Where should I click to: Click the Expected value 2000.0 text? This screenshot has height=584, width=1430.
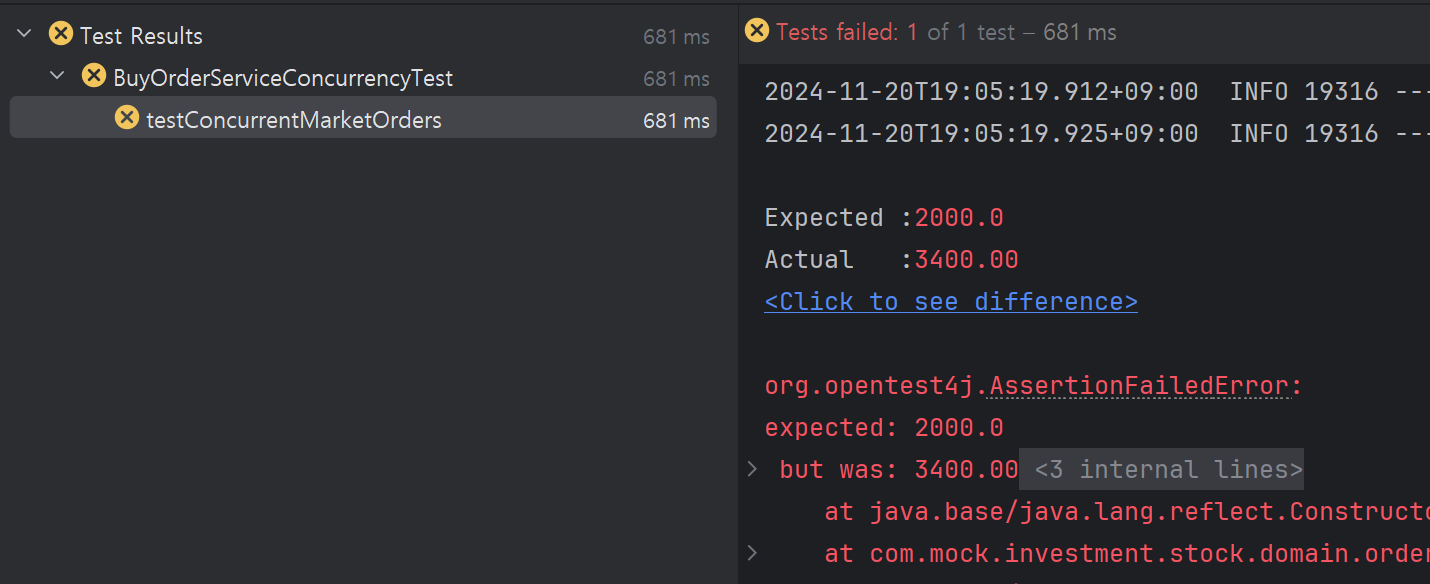959,218
